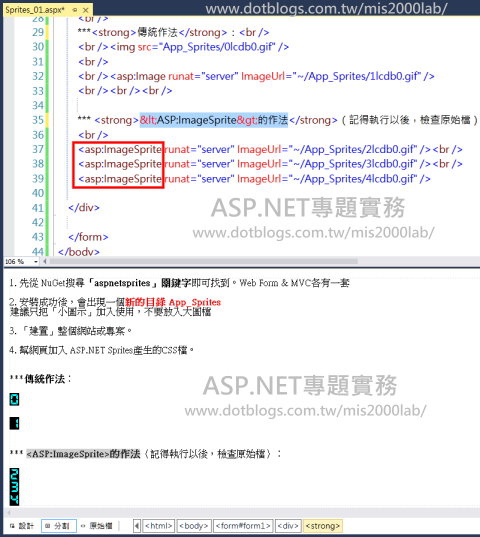Screen dimensions: 480x537
Task: Click bold aspnetsprites keyword in design pane
Action: pos(122,283)
